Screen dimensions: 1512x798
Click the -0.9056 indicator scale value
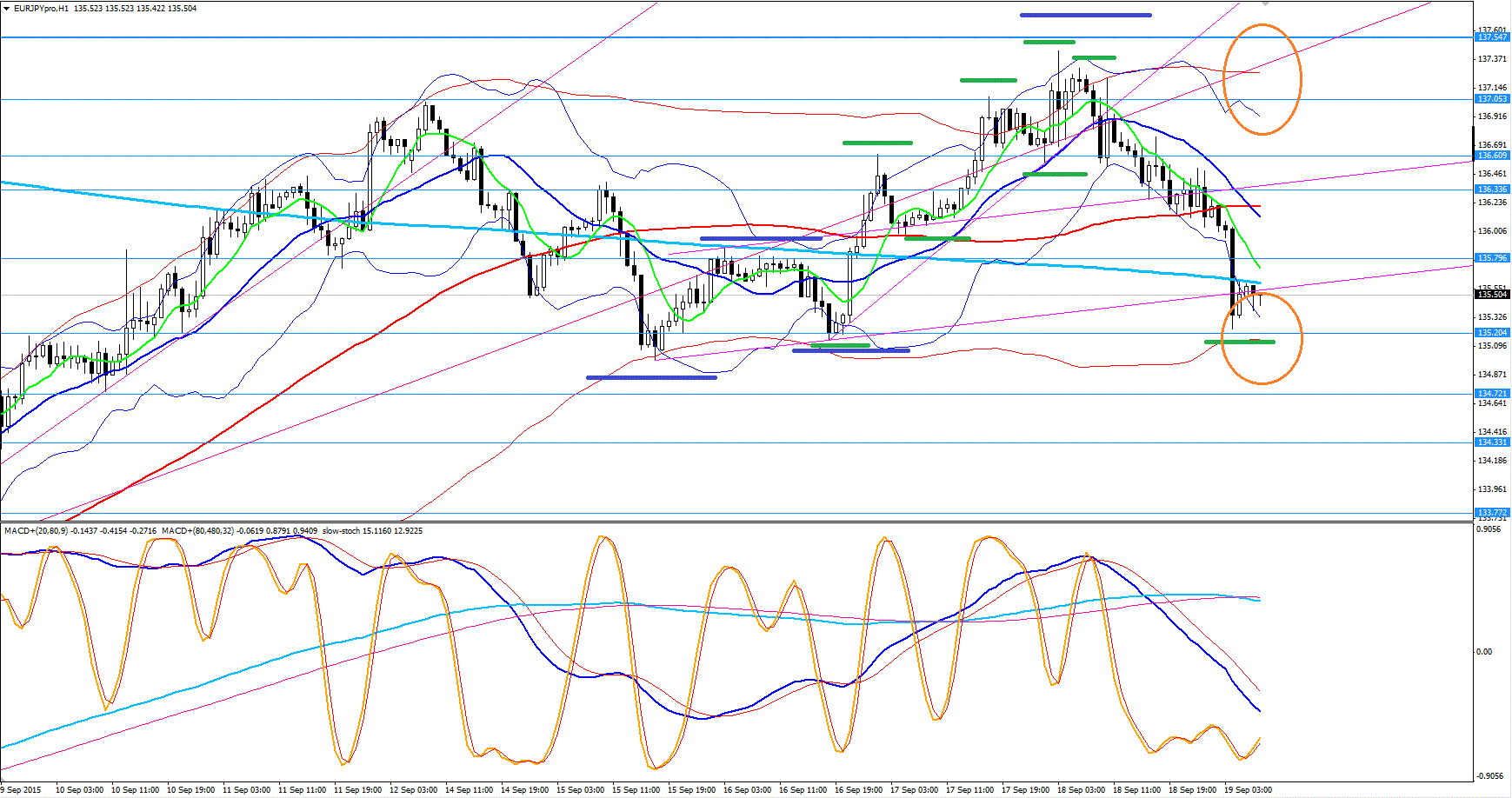pos(1489,776)
